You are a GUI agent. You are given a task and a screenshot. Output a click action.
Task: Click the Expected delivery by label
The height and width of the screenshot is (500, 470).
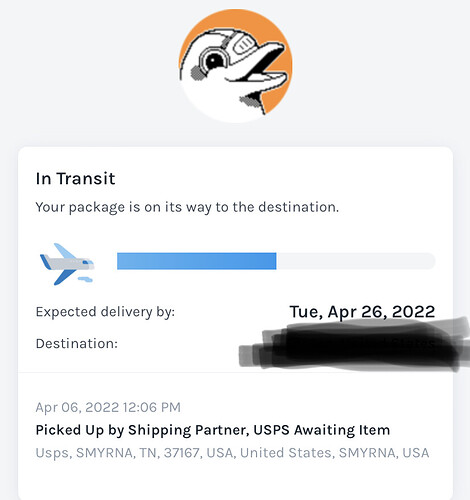105,312
